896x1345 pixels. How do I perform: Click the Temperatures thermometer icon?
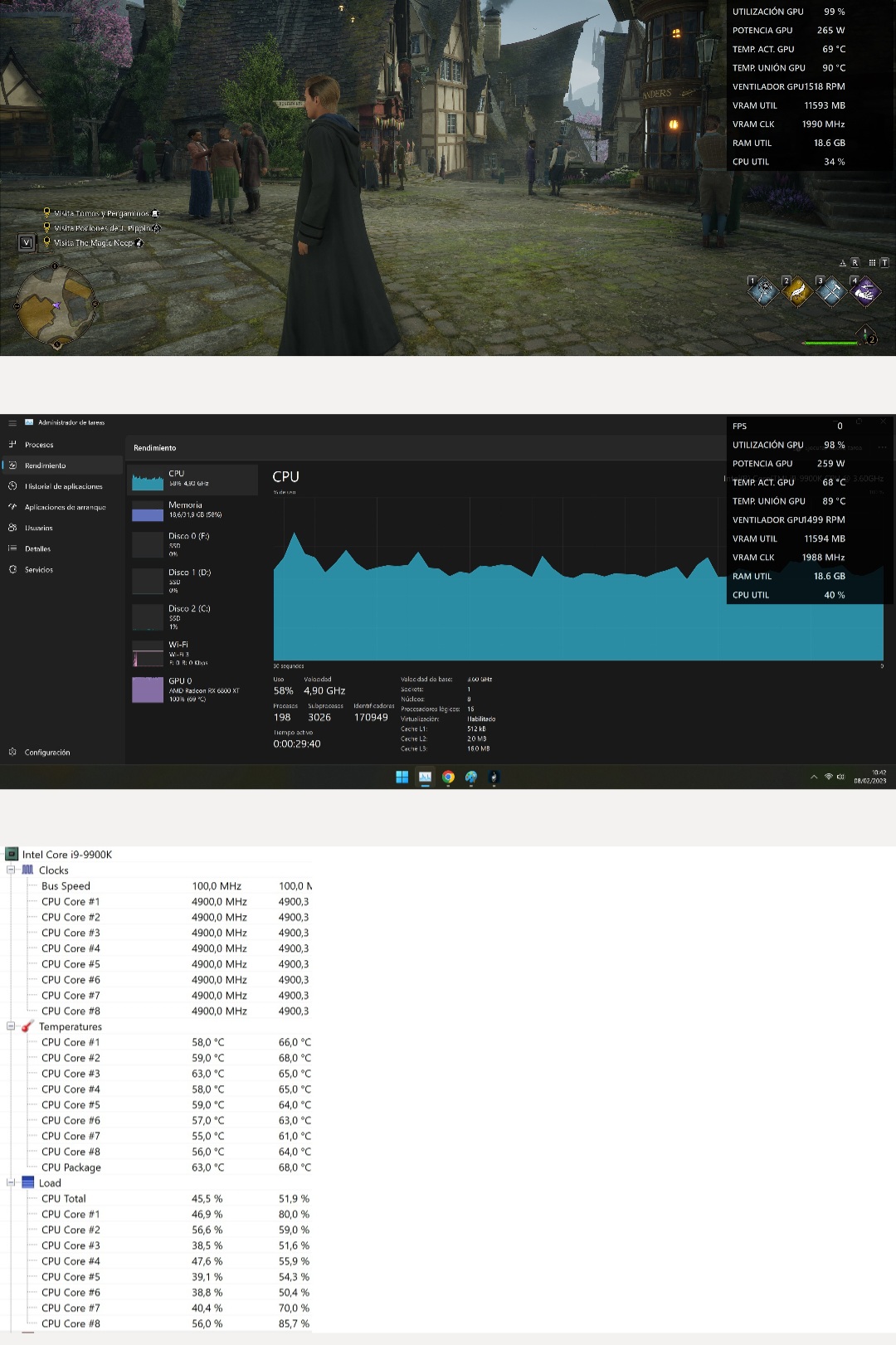(x=27, y=1026)
